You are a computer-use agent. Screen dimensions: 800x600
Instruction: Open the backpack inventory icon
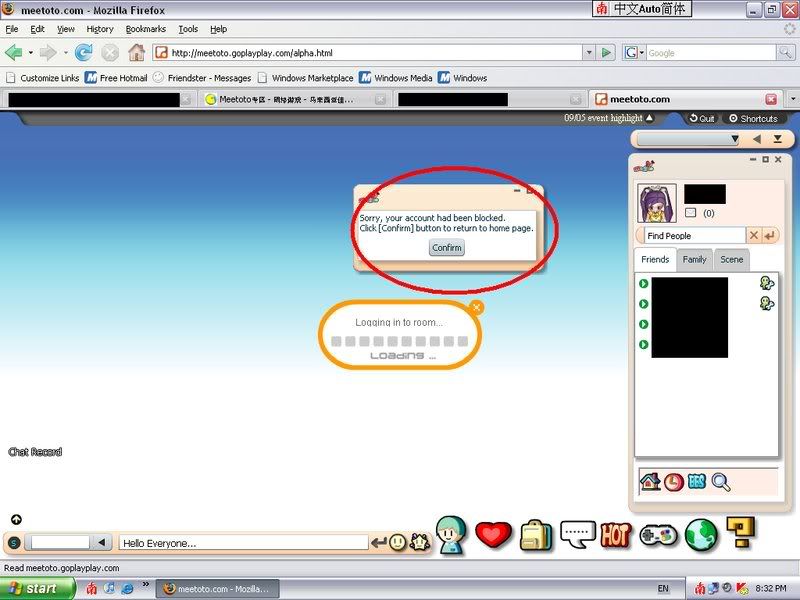click(x=536, y=535)
